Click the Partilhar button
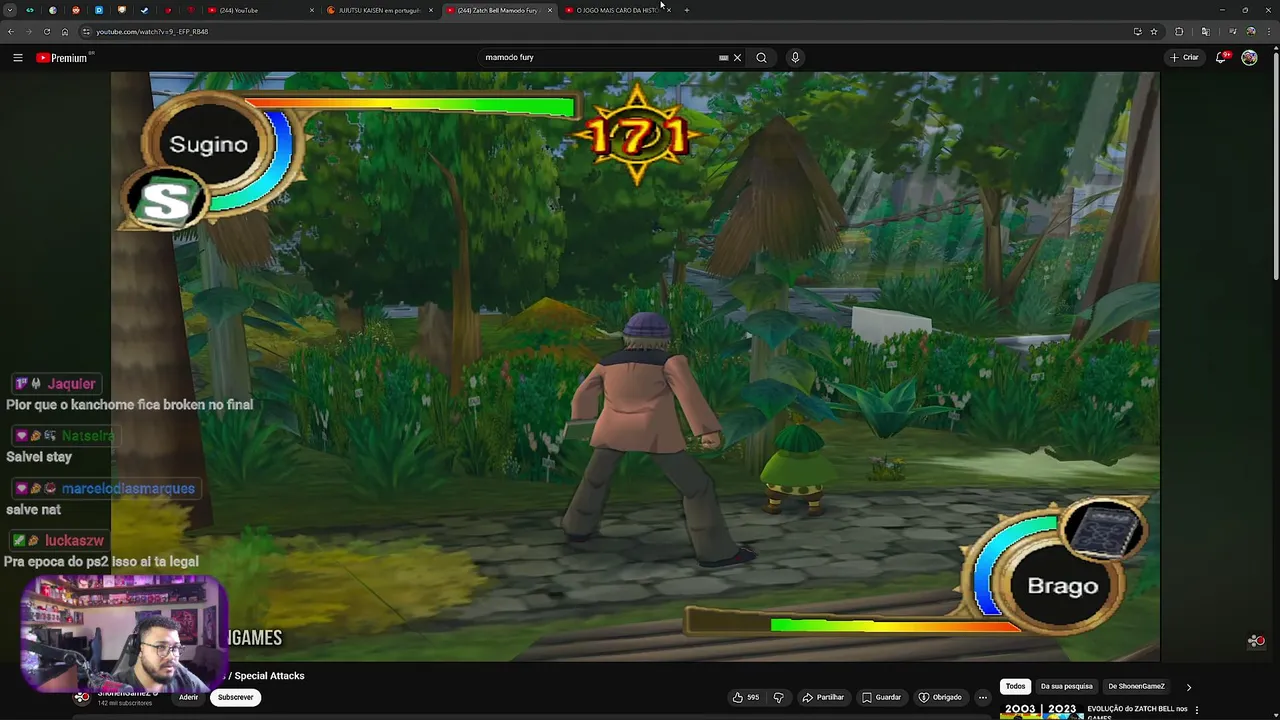 [823, 697]
